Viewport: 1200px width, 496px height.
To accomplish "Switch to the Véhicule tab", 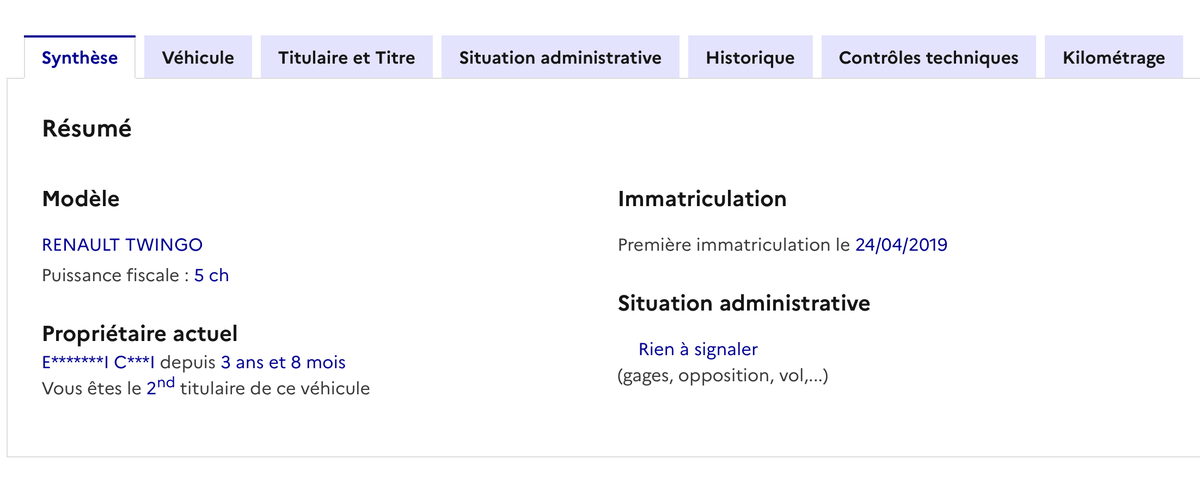I will coord(198,58).
